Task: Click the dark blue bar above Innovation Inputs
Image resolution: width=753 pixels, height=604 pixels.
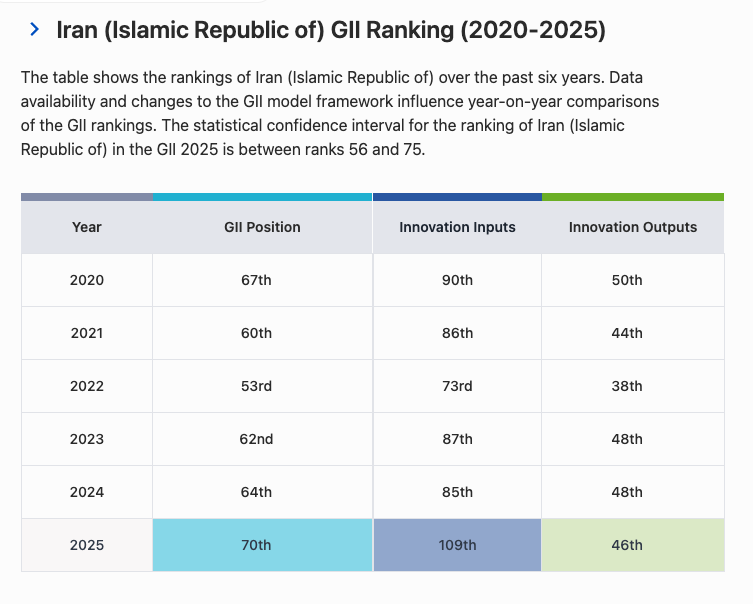Action: coord(457,197)
